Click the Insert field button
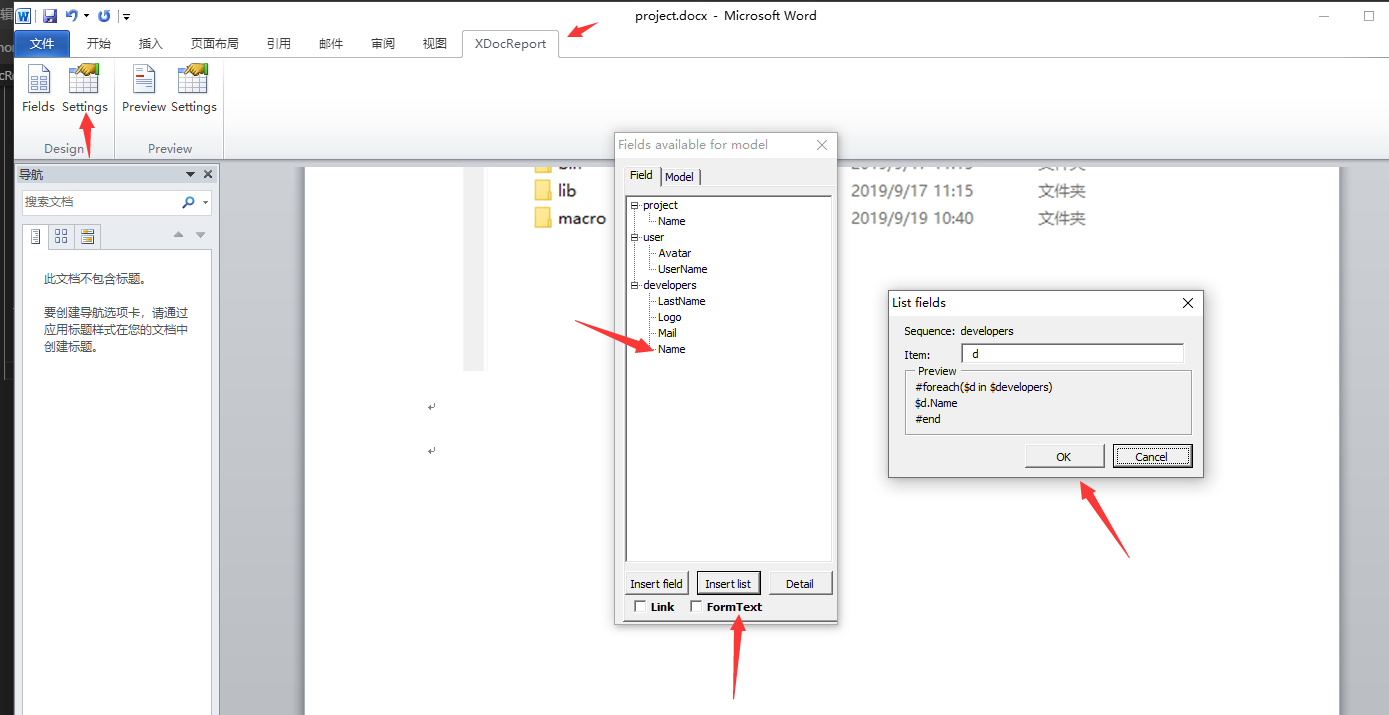The image size is (1389, 715). [657, 584]
